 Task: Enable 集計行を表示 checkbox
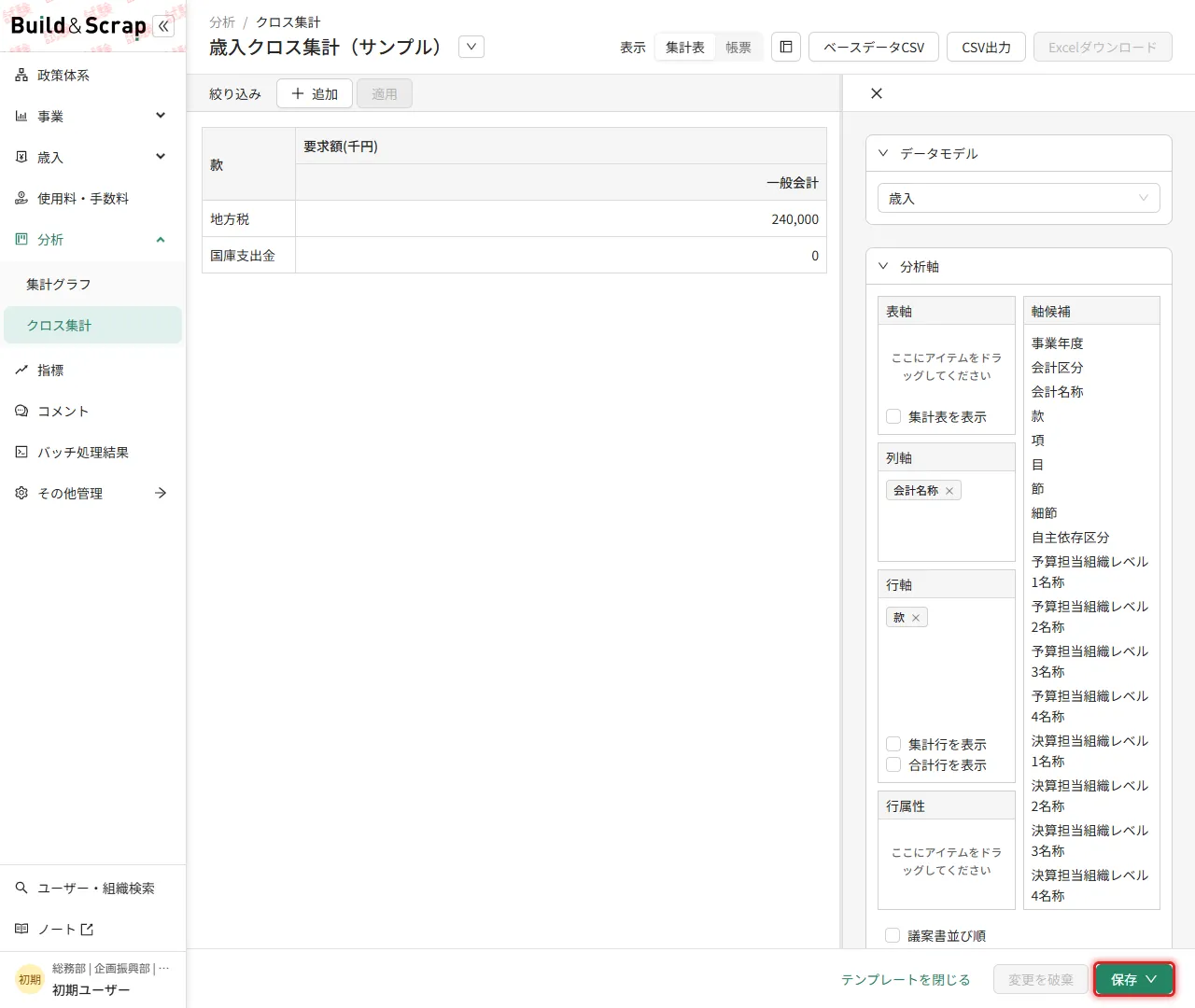893,745
